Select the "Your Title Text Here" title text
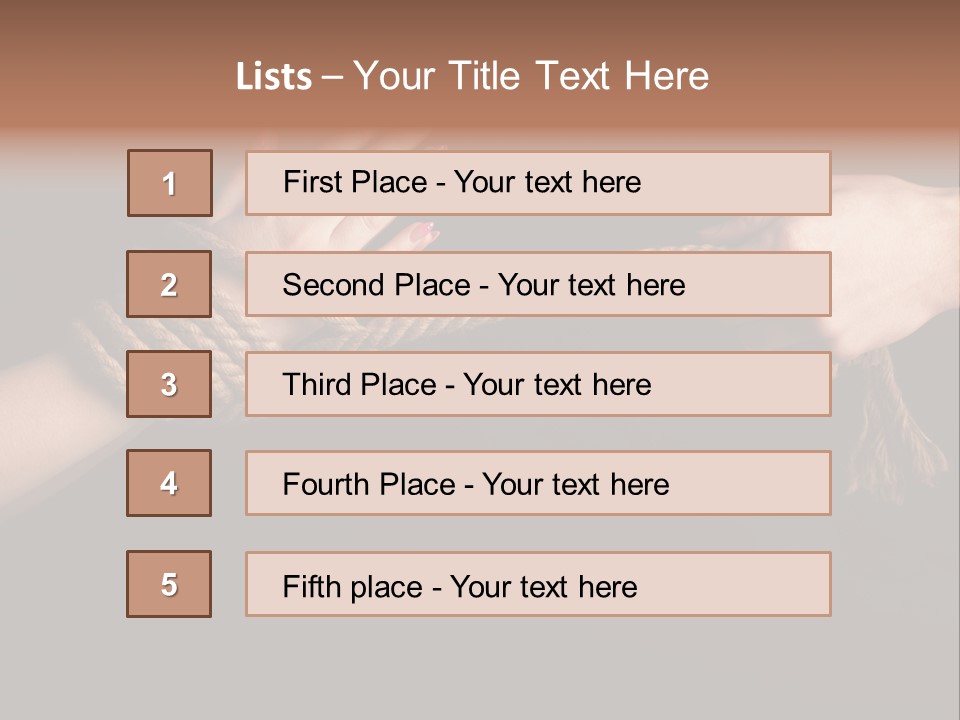Viewport: 960px width, 720px height. point(531,77)
